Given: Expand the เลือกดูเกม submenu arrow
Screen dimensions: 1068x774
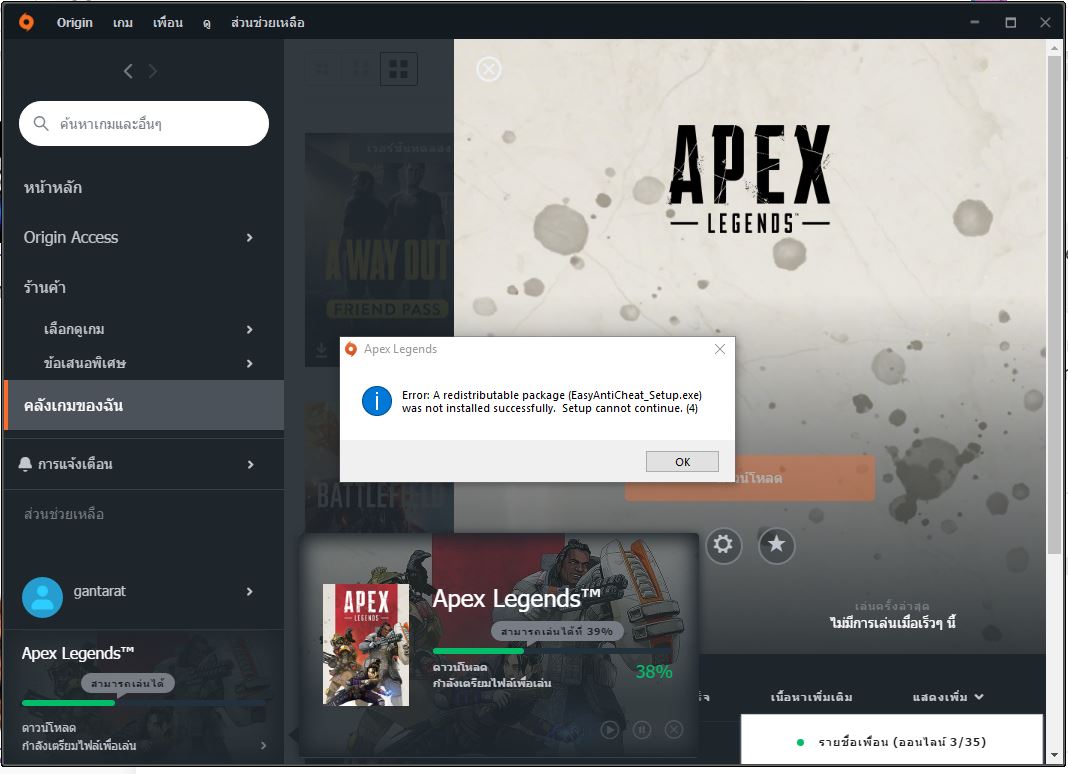Looking at the screenshot, I should (x=249, y=329).
